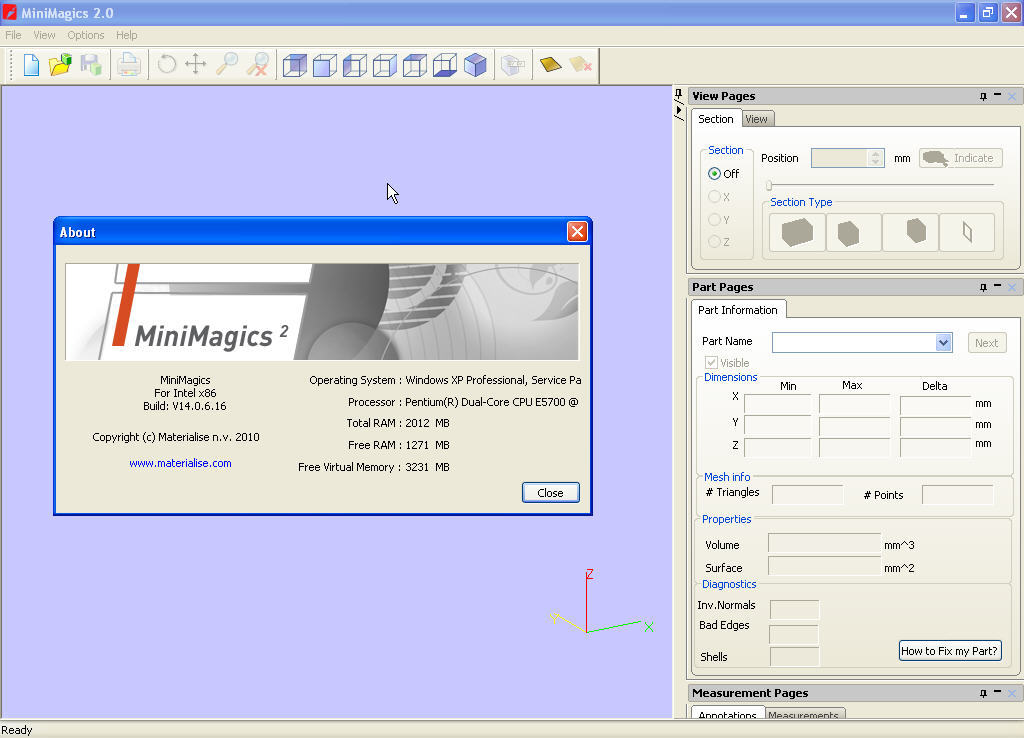Image resolution: width=1024 pixels, height=738 pixels.
Task: Select the Rotate circular-arrow tool
Action: [167, 64]
